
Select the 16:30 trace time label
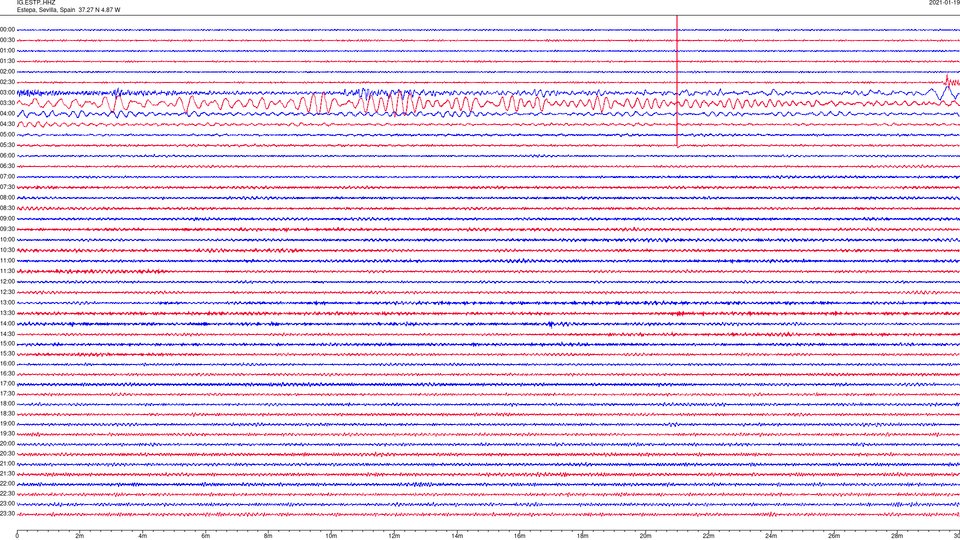pyautogui.click(x=7, y=373)
